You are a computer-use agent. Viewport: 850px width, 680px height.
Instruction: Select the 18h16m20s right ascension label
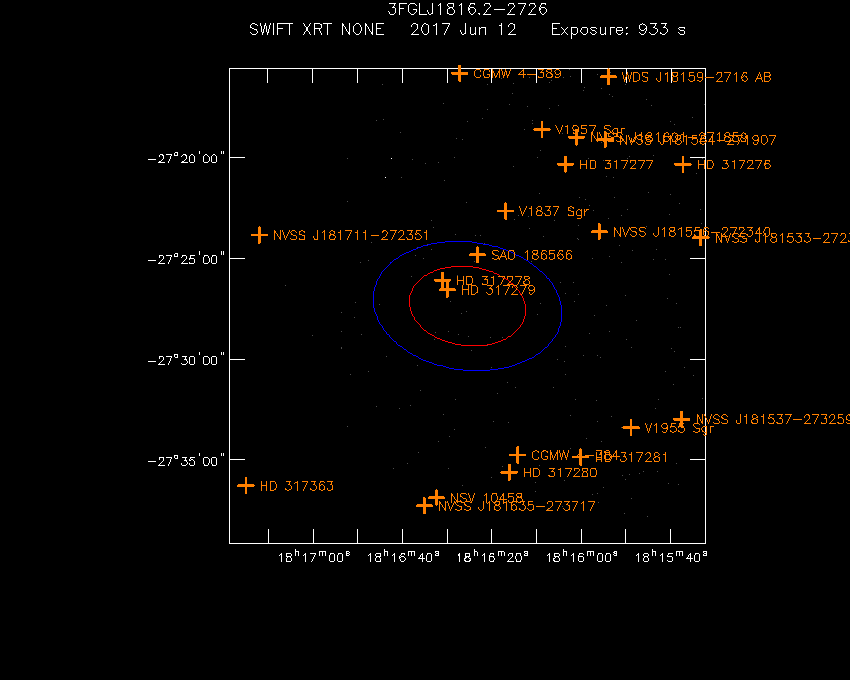coord(492,557)
